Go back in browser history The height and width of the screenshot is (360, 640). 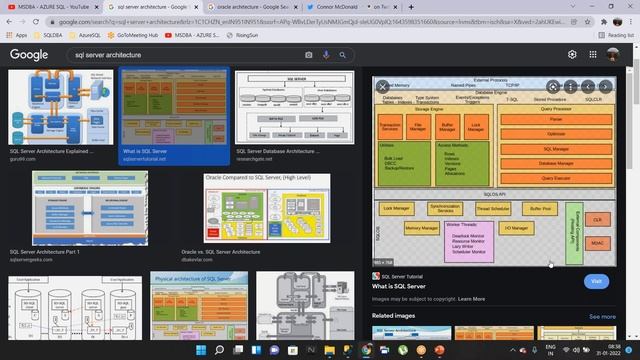click(9, 22)
